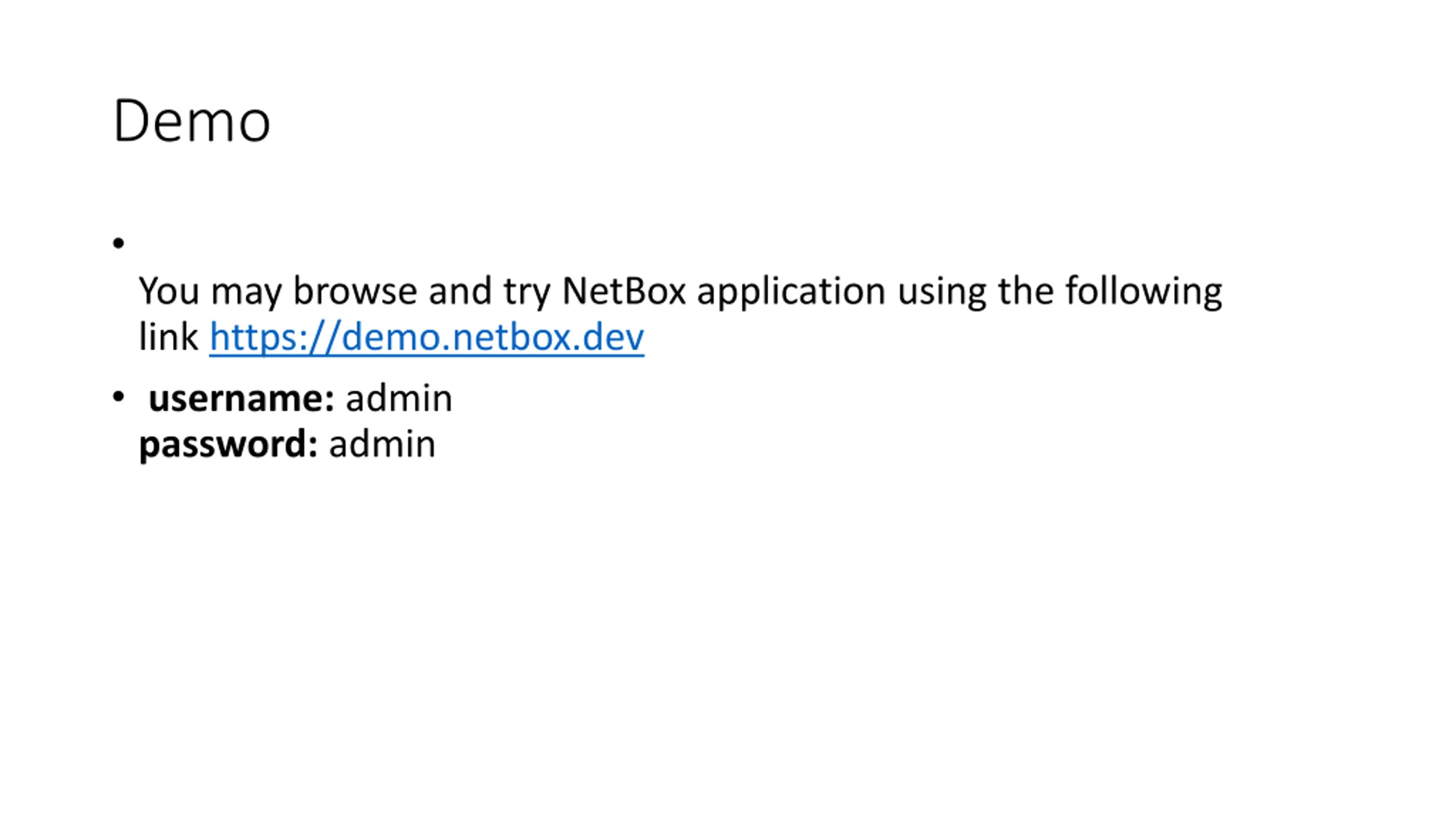
Task: Click the word browse in the sentence
Action: 355,291
